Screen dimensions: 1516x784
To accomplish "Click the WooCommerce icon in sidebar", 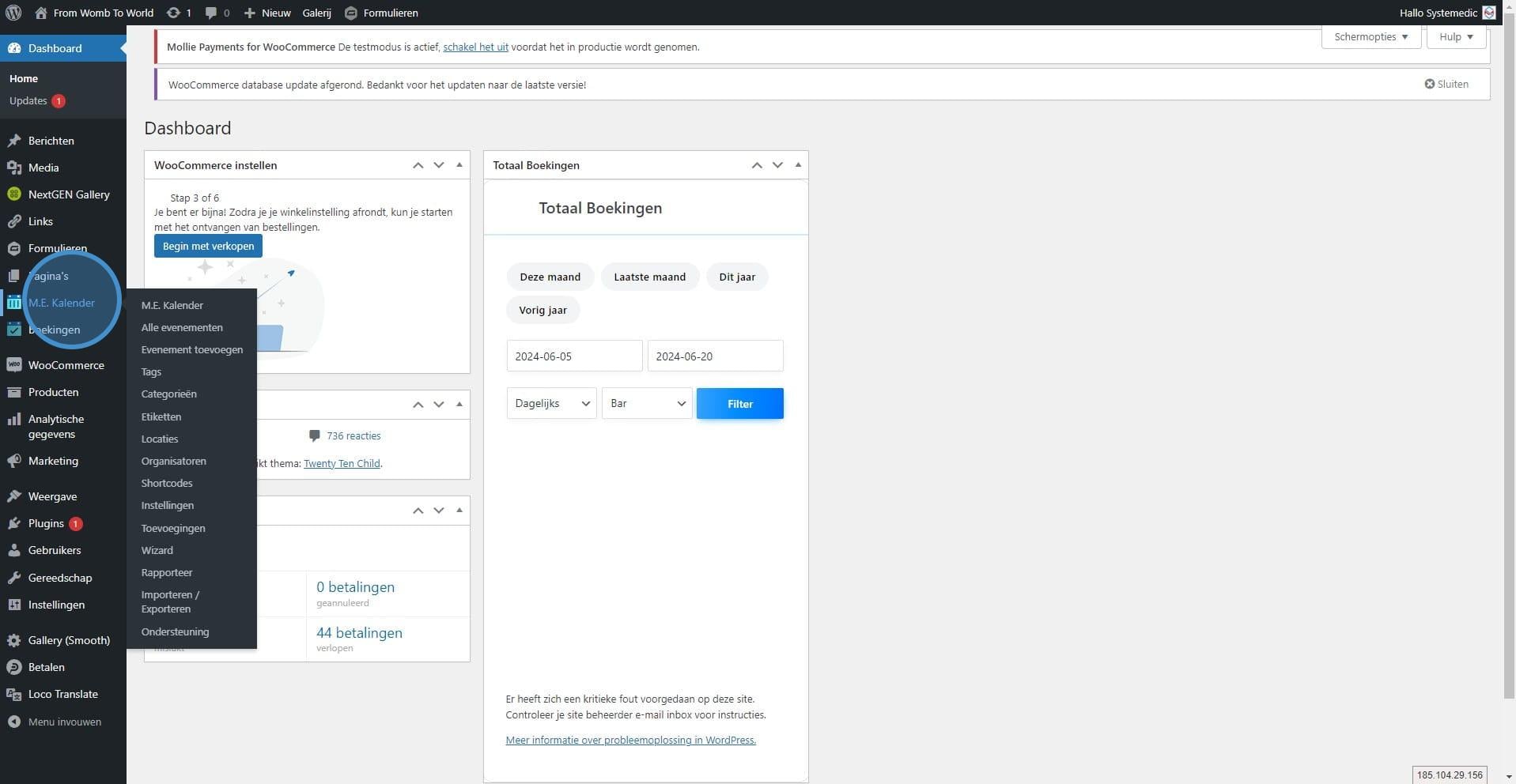I will point(13,365).
